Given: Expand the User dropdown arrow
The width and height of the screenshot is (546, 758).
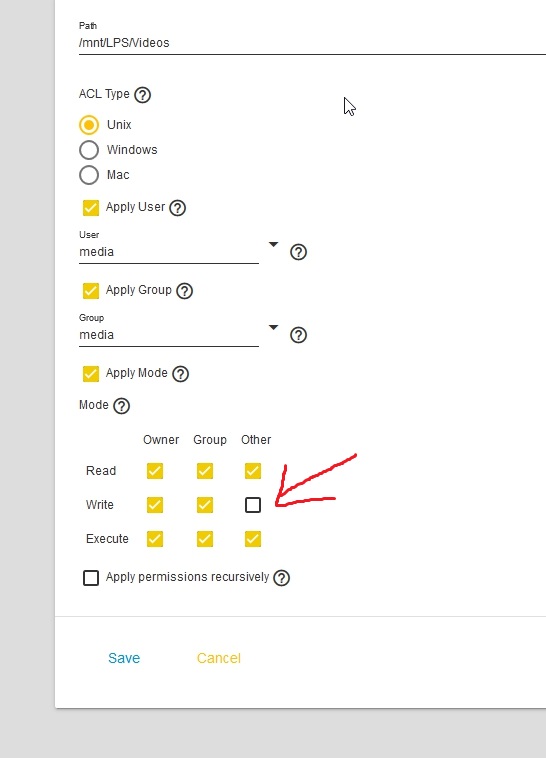Looking at the screenshot, I should pos(273,245).
